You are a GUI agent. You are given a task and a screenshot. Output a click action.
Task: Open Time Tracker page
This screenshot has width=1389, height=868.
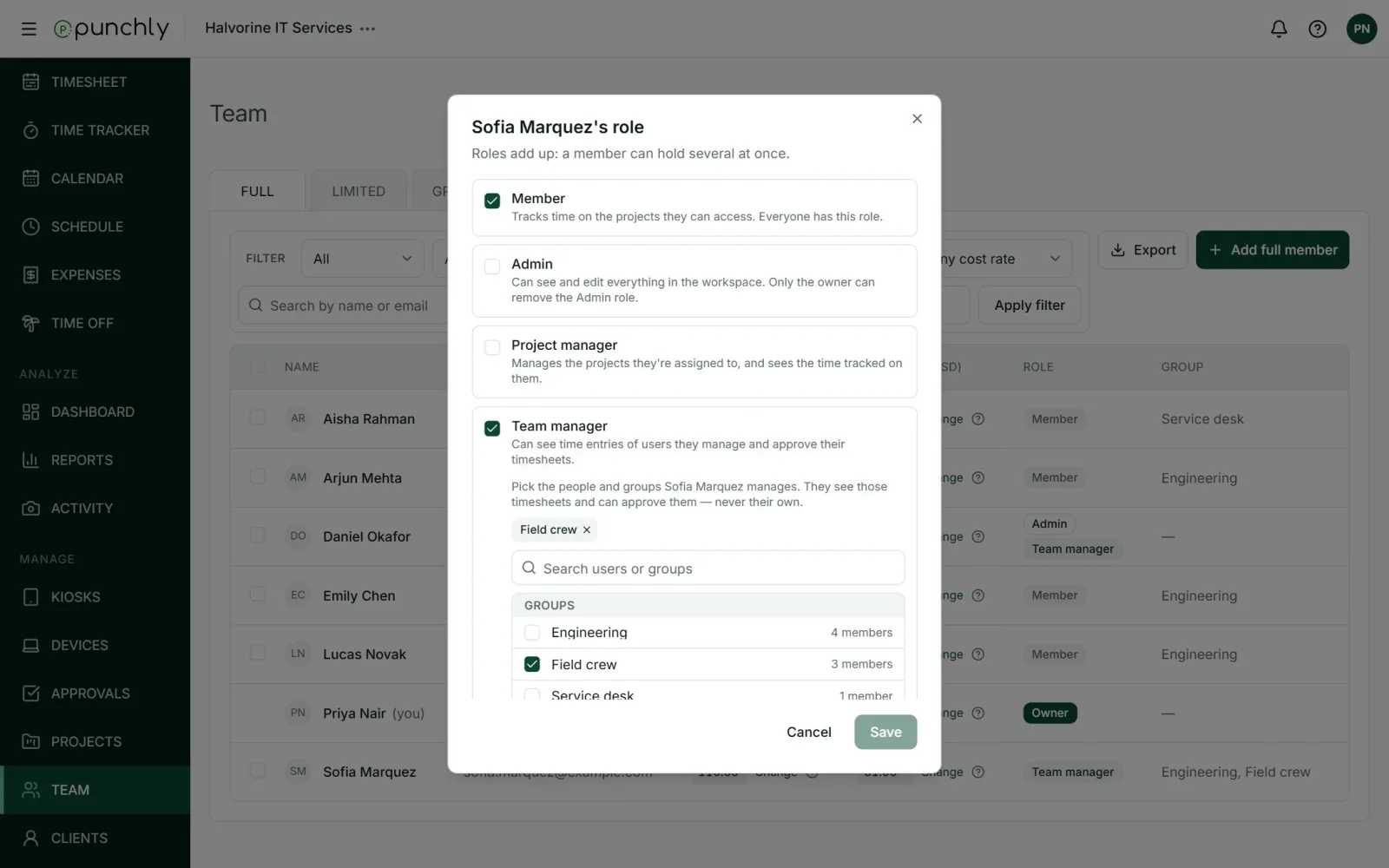click(x=95, y=130)
